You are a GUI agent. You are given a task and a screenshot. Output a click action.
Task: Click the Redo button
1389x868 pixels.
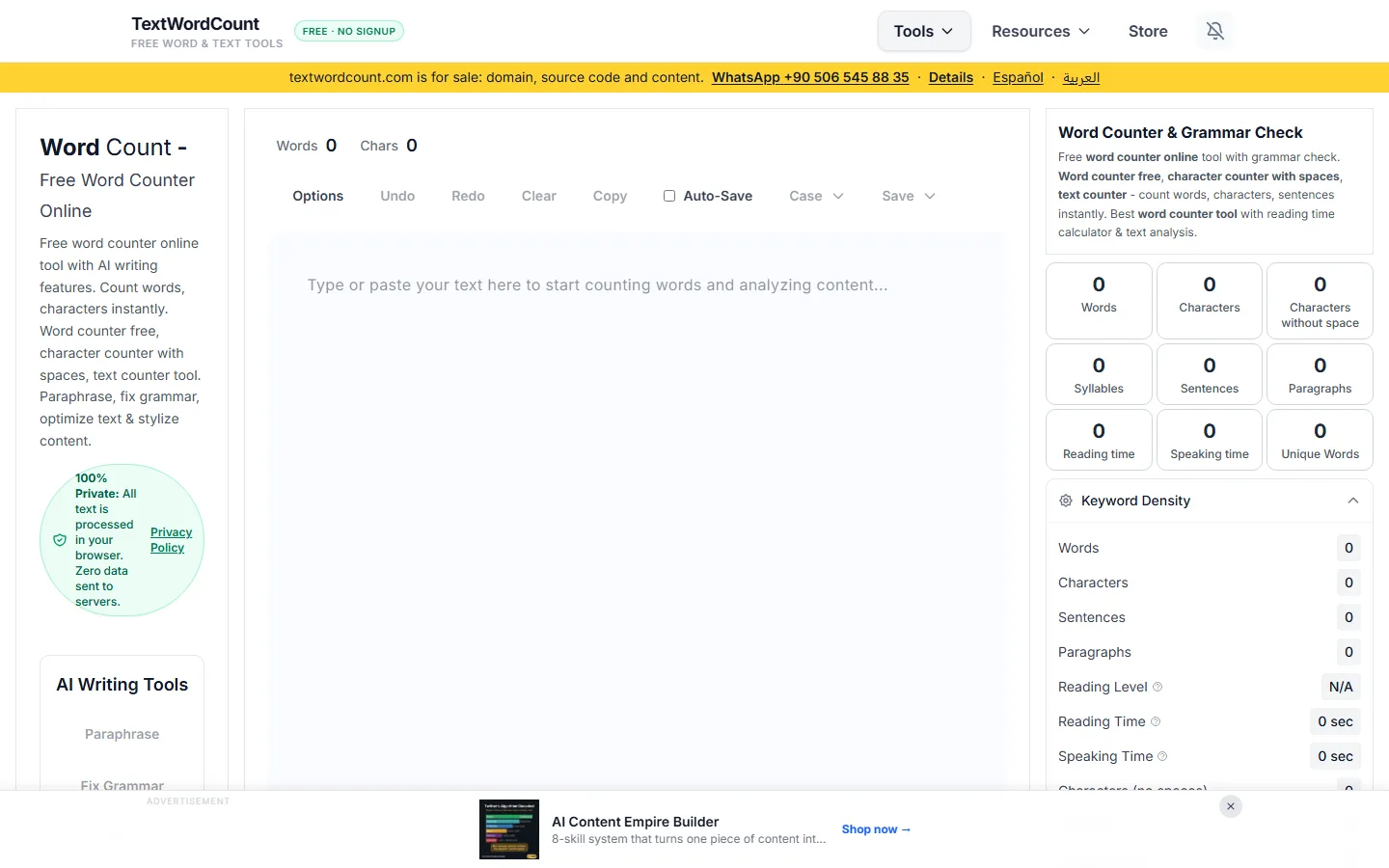coord(468,196)
